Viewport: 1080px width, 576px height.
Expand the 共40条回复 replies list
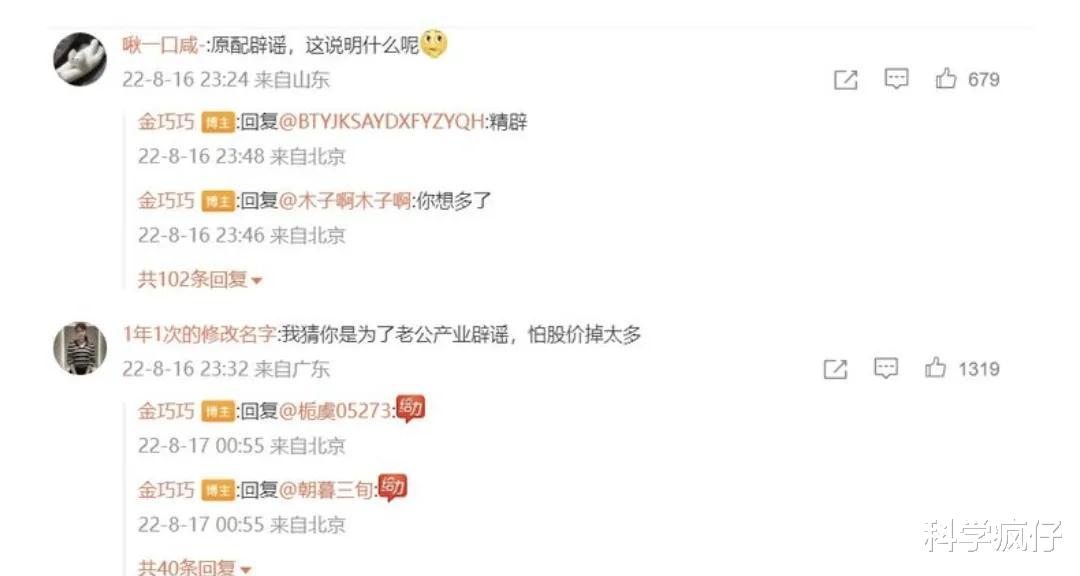click(x=194, y=567)
